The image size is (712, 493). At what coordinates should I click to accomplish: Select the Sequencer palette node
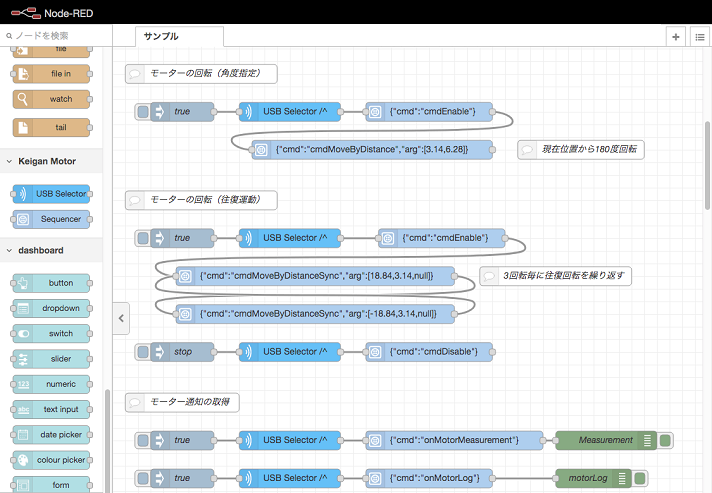coord(51,219)
